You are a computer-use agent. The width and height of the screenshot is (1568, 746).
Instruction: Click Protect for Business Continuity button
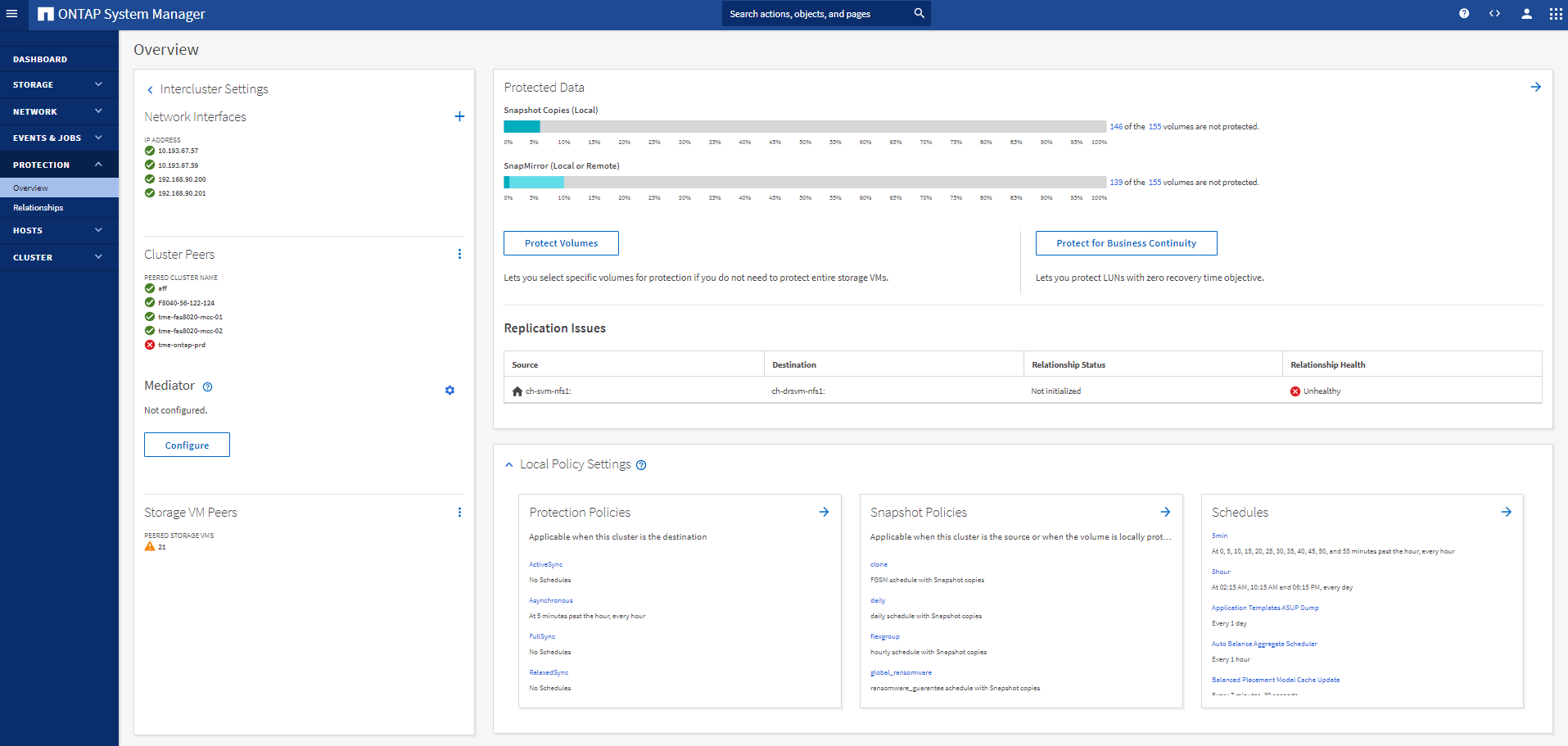tap(1126, 243)
